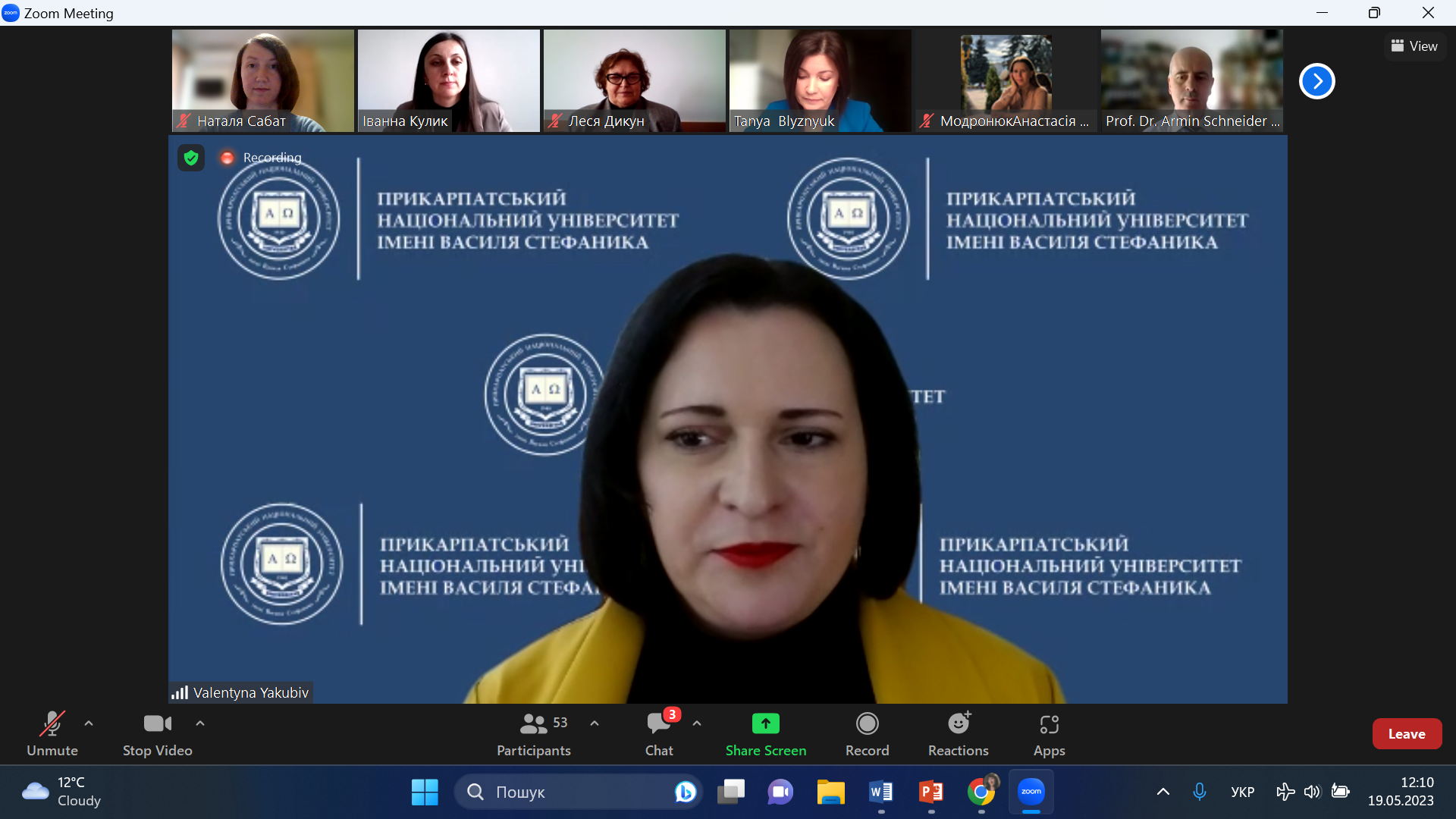Open the Reactions smiley menu
The width and height of the screenshot is (1456, 819).
[958, 733]
